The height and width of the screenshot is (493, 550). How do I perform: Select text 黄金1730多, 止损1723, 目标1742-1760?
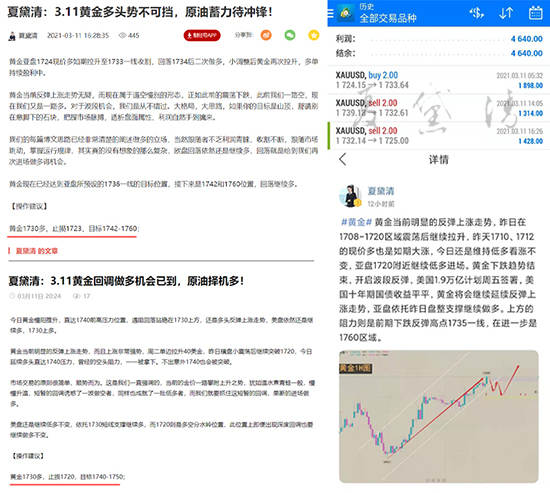(x=73, y=229)
